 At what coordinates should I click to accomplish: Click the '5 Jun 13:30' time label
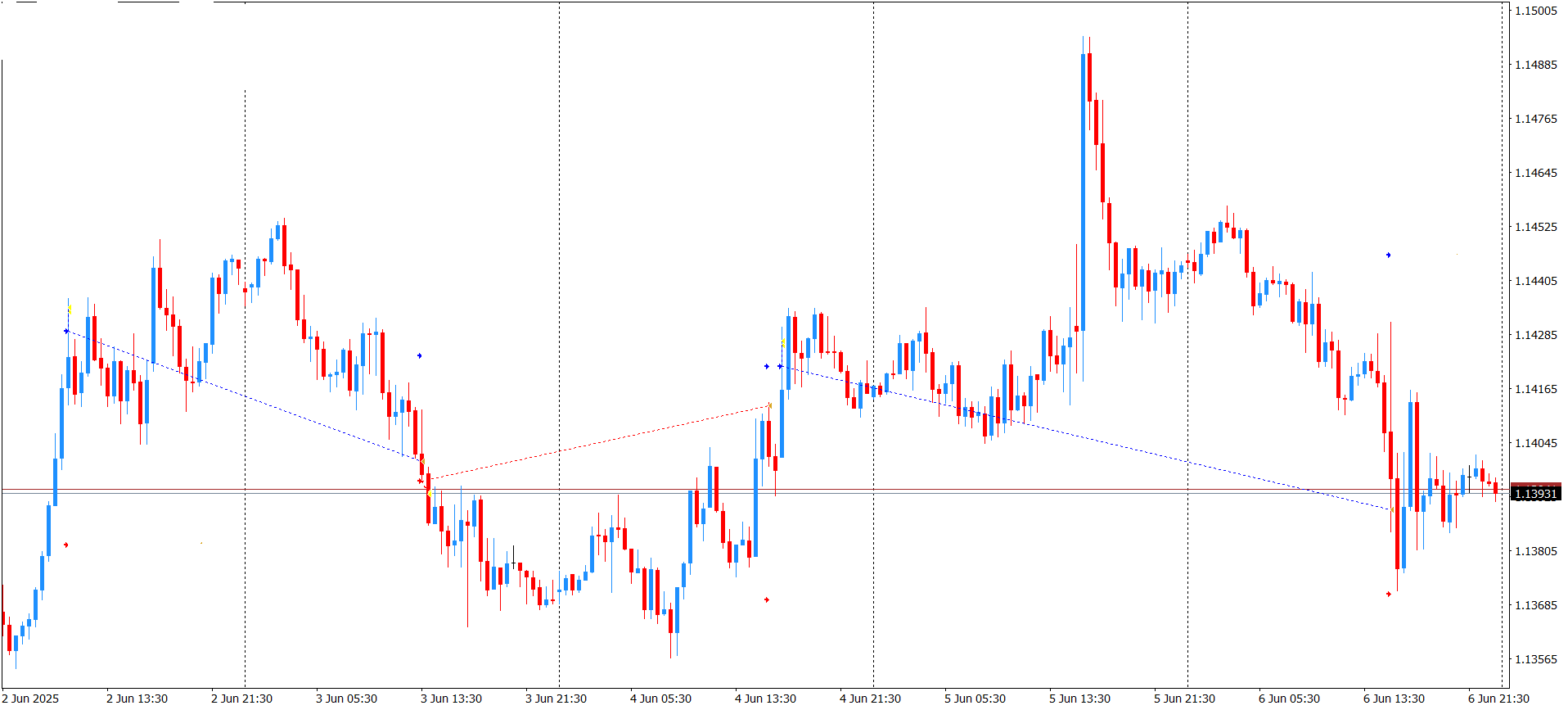pos(1080,699)
